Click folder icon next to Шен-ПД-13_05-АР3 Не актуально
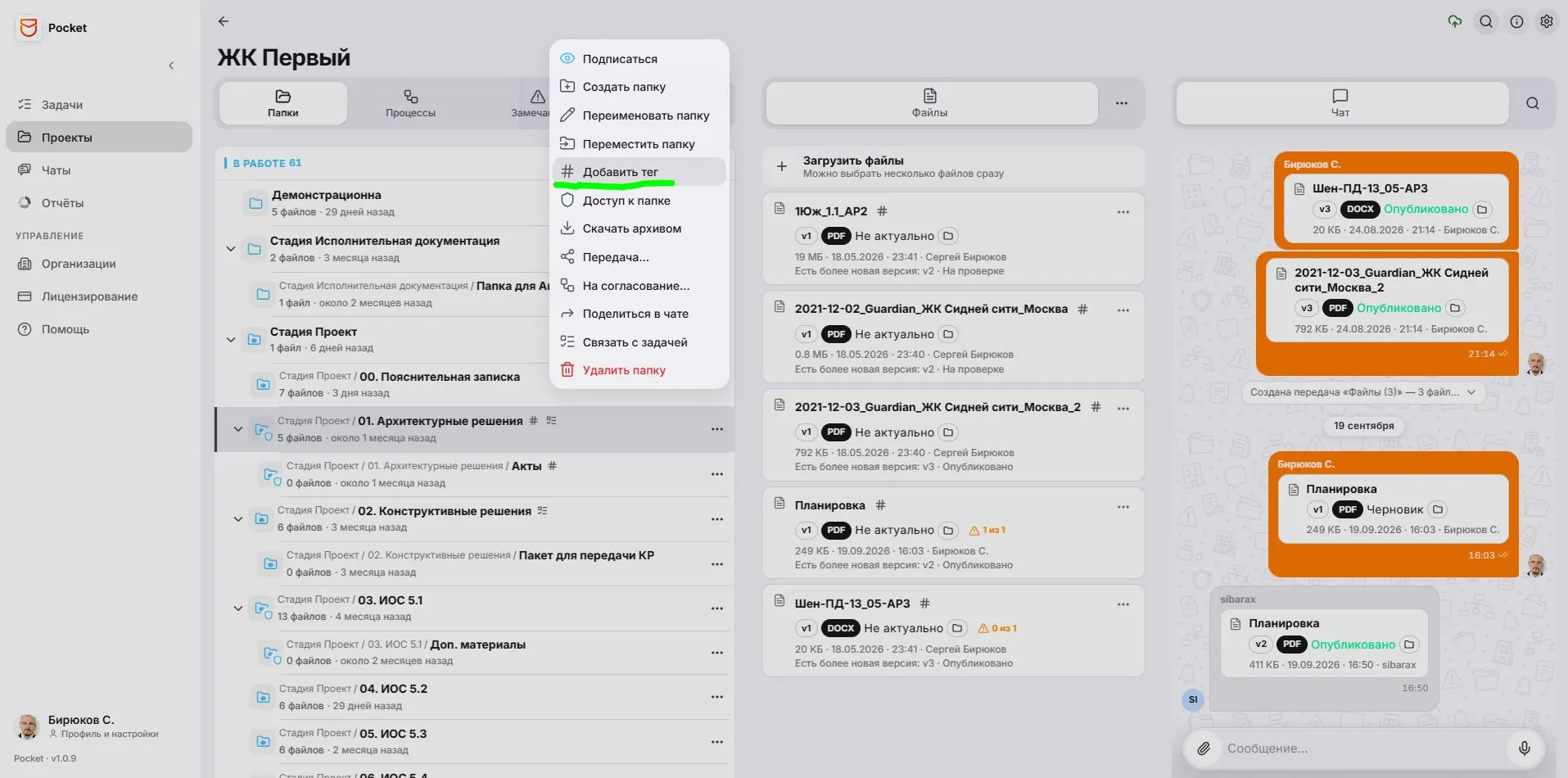 click(957, 628)
